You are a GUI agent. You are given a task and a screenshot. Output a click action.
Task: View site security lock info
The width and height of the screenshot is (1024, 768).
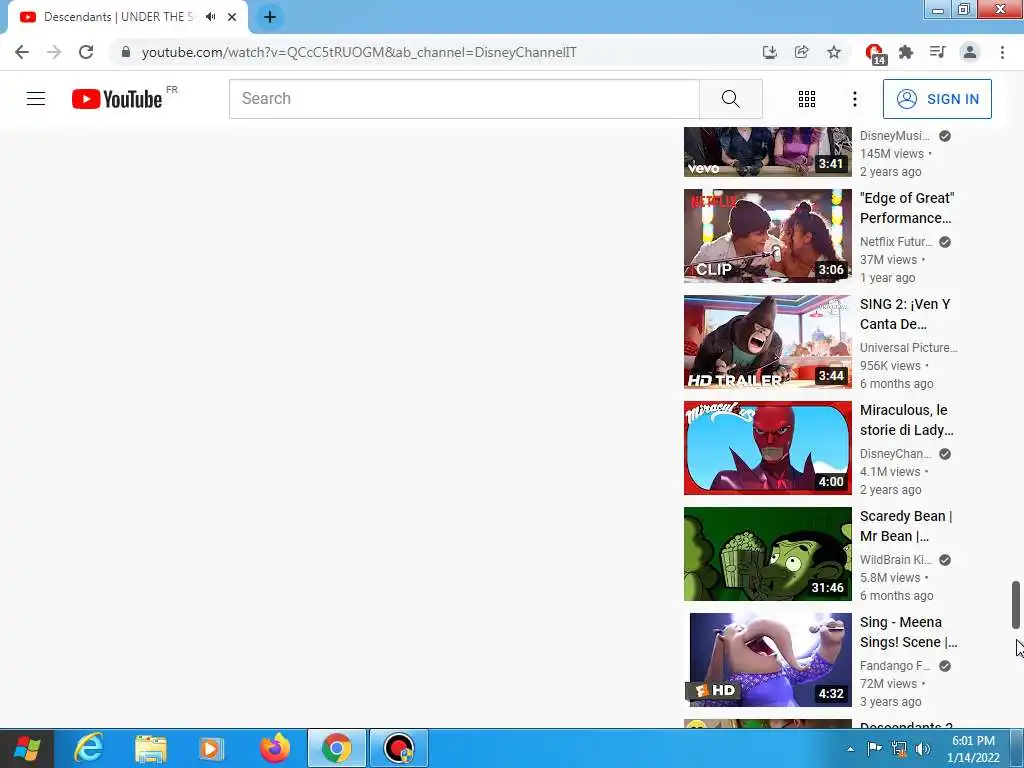tap(126, 52)
